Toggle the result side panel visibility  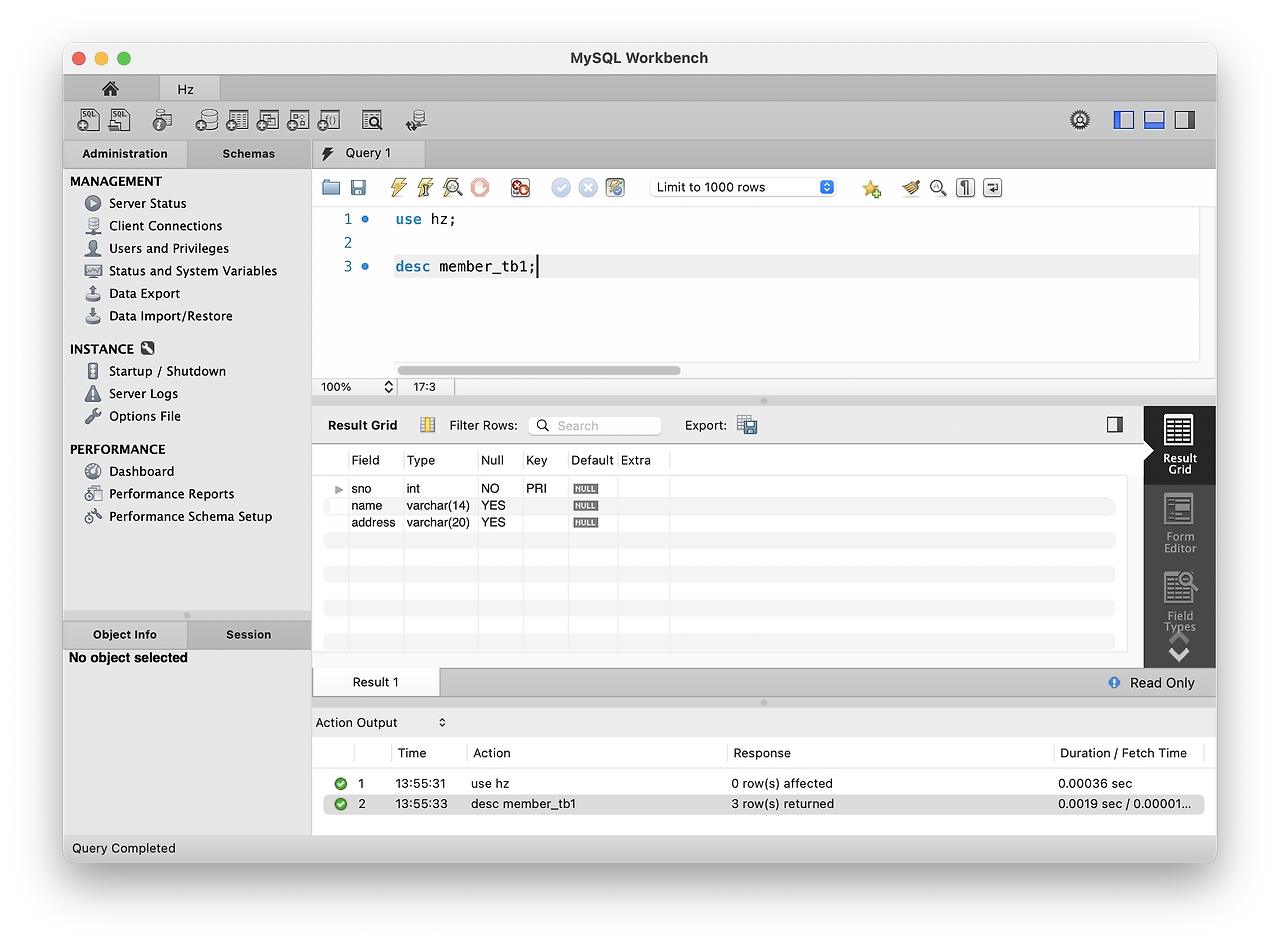pos(1115,425)
